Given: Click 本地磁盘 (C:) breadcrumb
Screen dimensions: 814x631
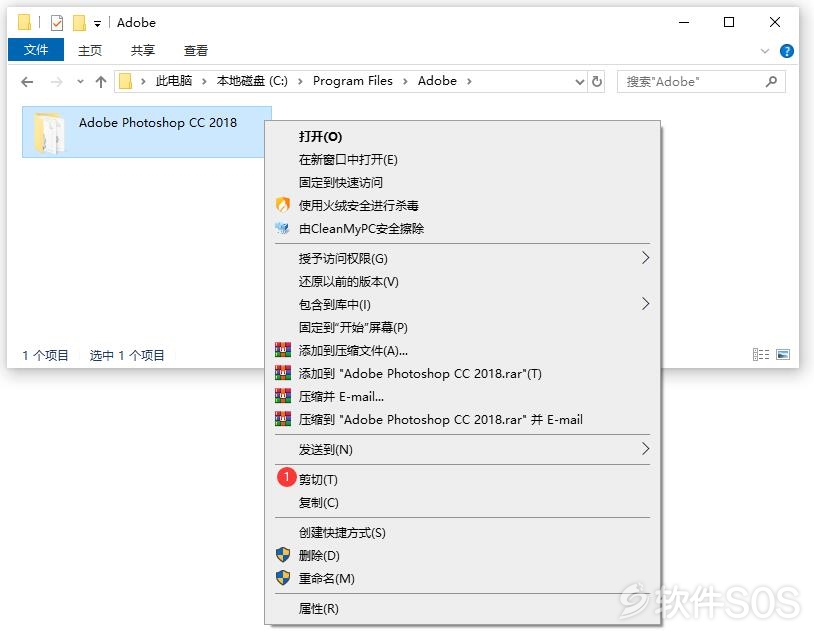Looking at the screenshot, I should coord(252,81).
